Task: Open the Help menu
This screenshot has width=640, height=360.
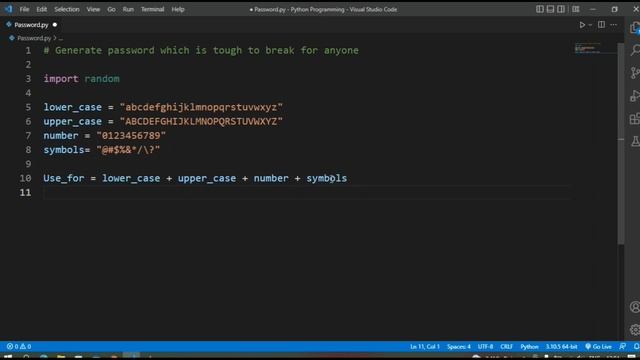Action: [178, 9]
